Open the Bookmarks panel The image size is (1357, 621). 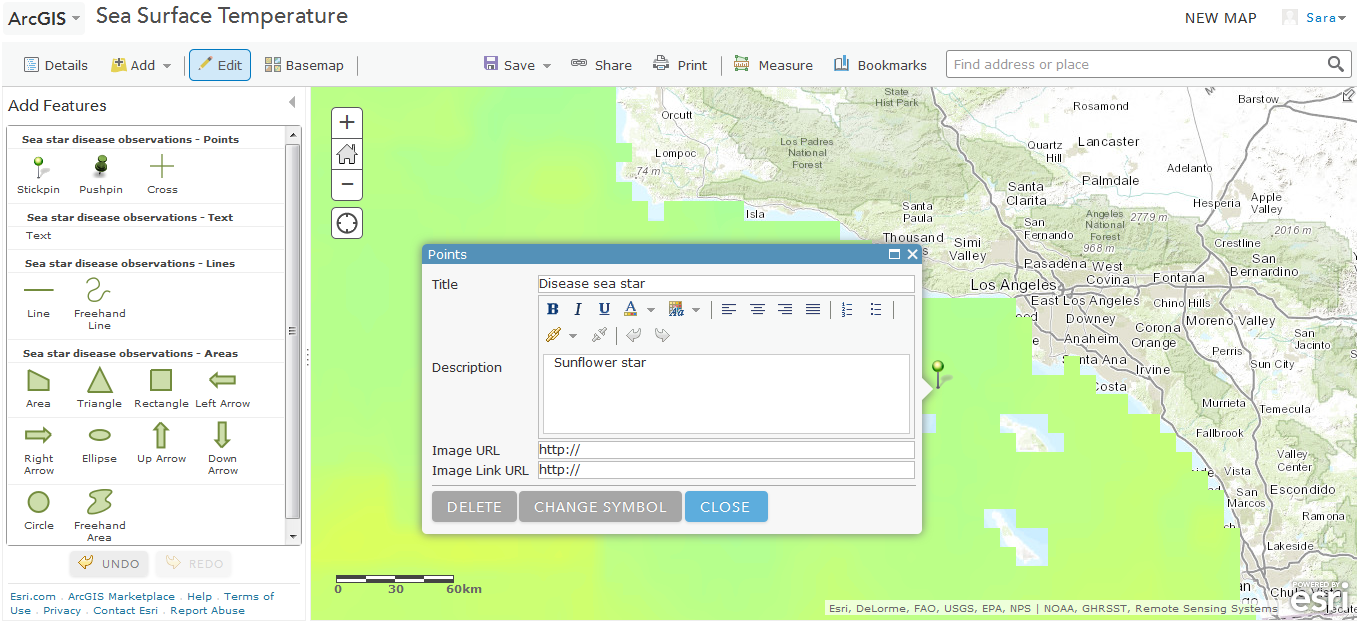(x=879, y=64)
